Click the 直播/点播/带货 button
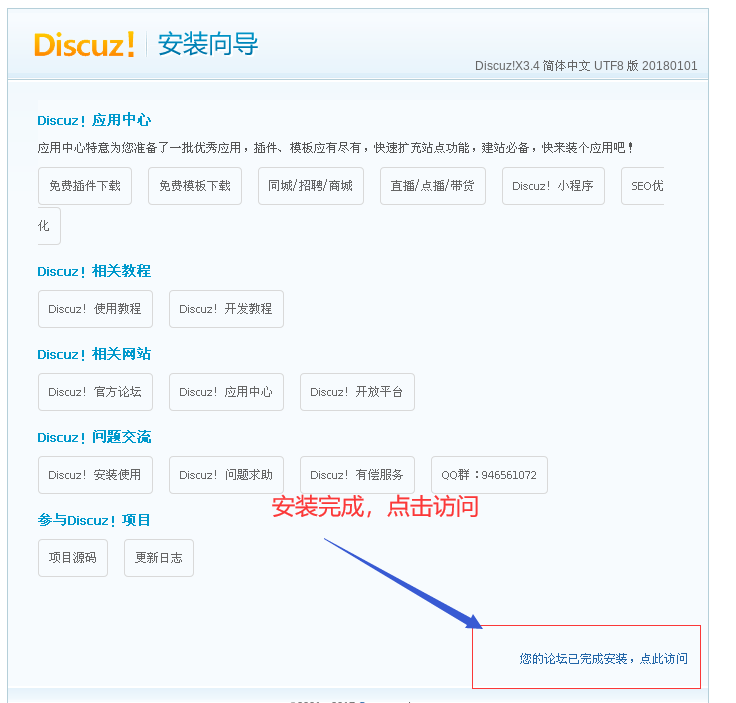The height and width of the screenshot is (703, 736). 433,186
